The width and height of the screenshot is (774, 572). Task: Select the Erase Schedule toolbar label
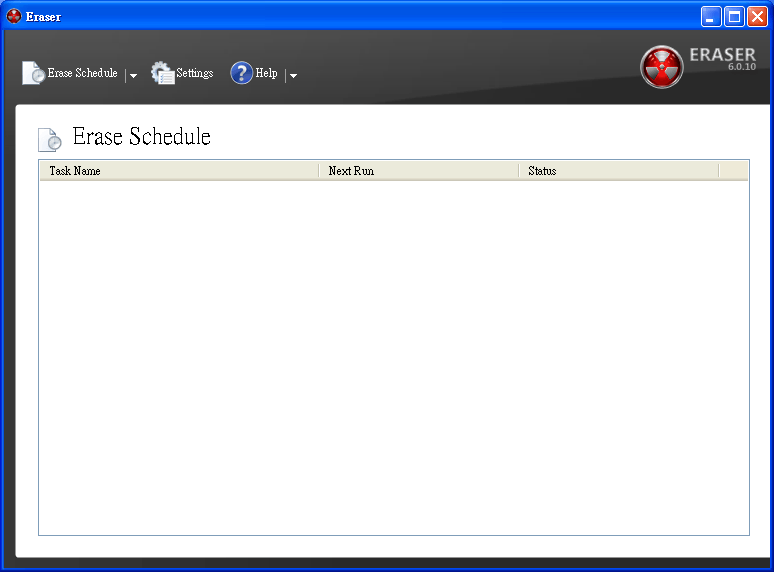82,73
